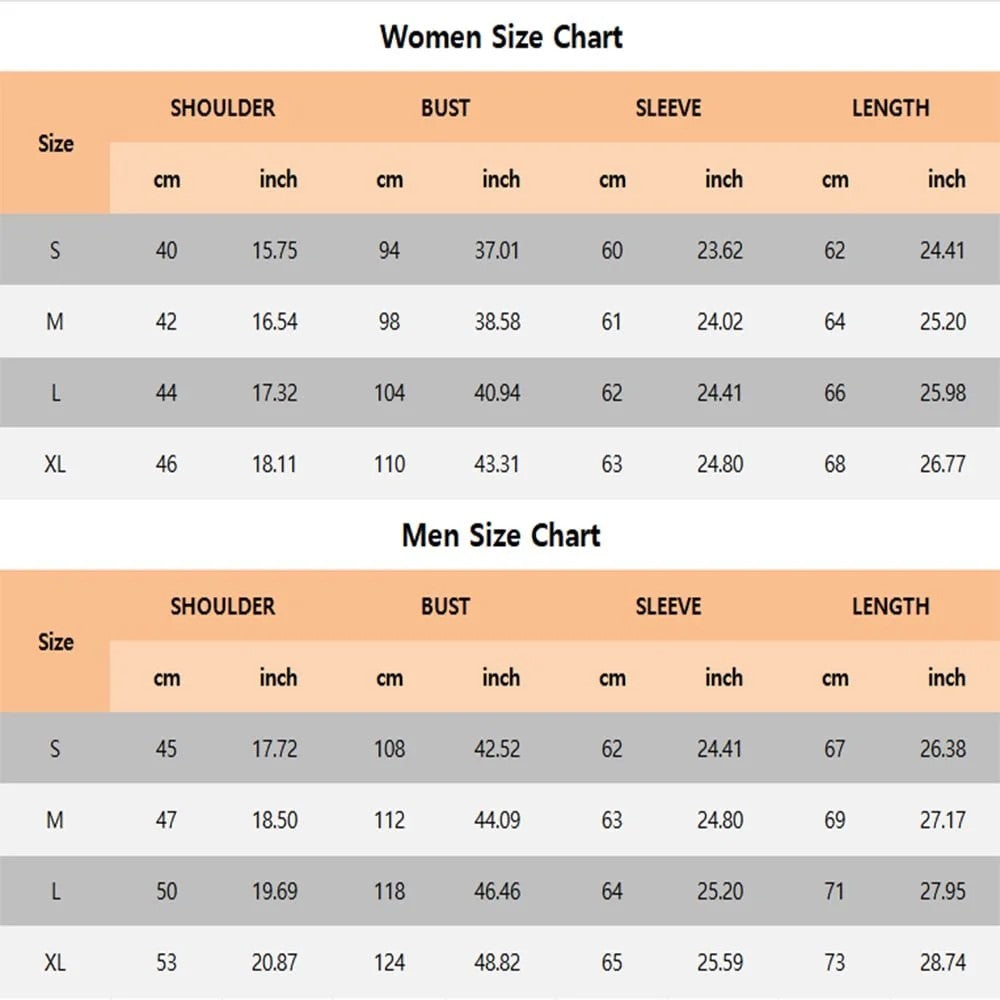Click the 44.09 bust inch cell

(497, 820)
